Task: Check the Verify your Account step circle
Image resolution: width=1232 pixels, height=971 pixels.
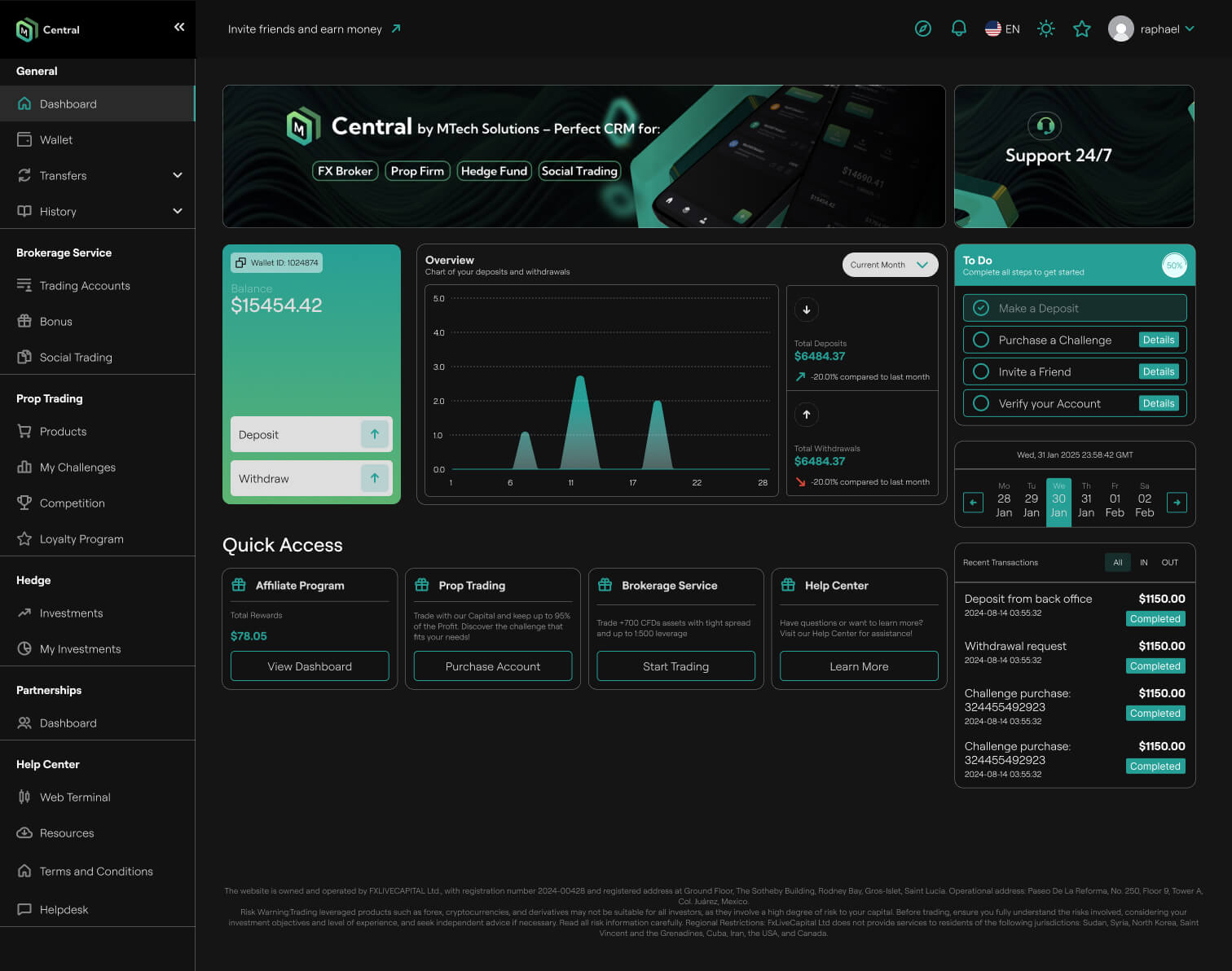Action: tap(981, 403)
